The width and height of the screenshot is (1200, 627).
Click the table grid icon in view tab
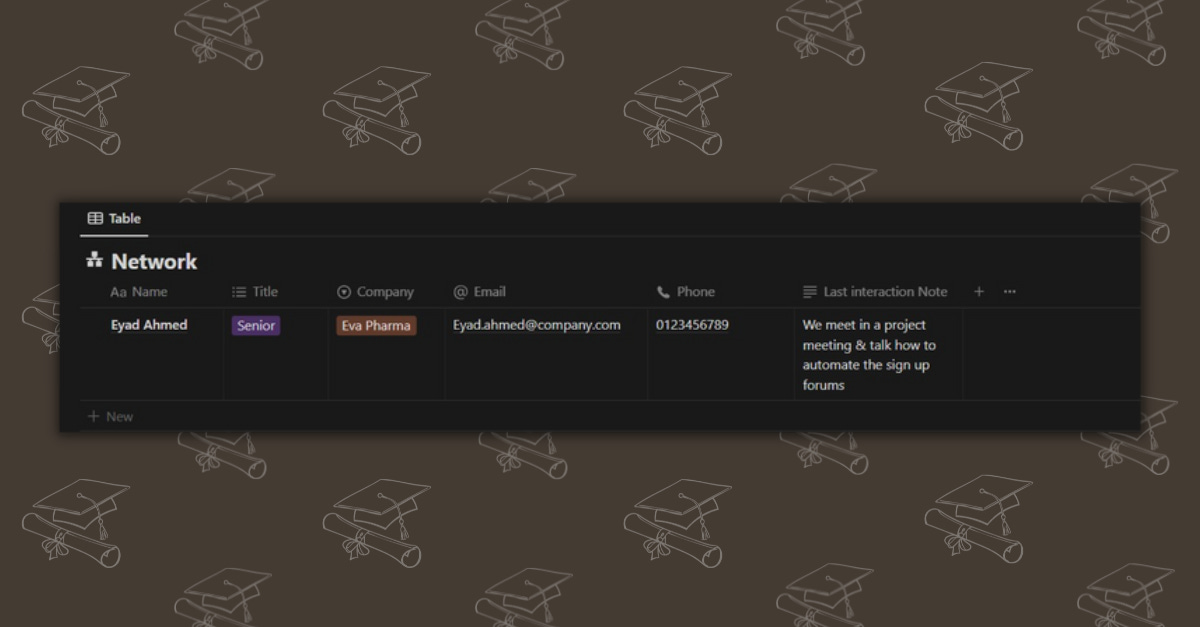click(95, 218)
